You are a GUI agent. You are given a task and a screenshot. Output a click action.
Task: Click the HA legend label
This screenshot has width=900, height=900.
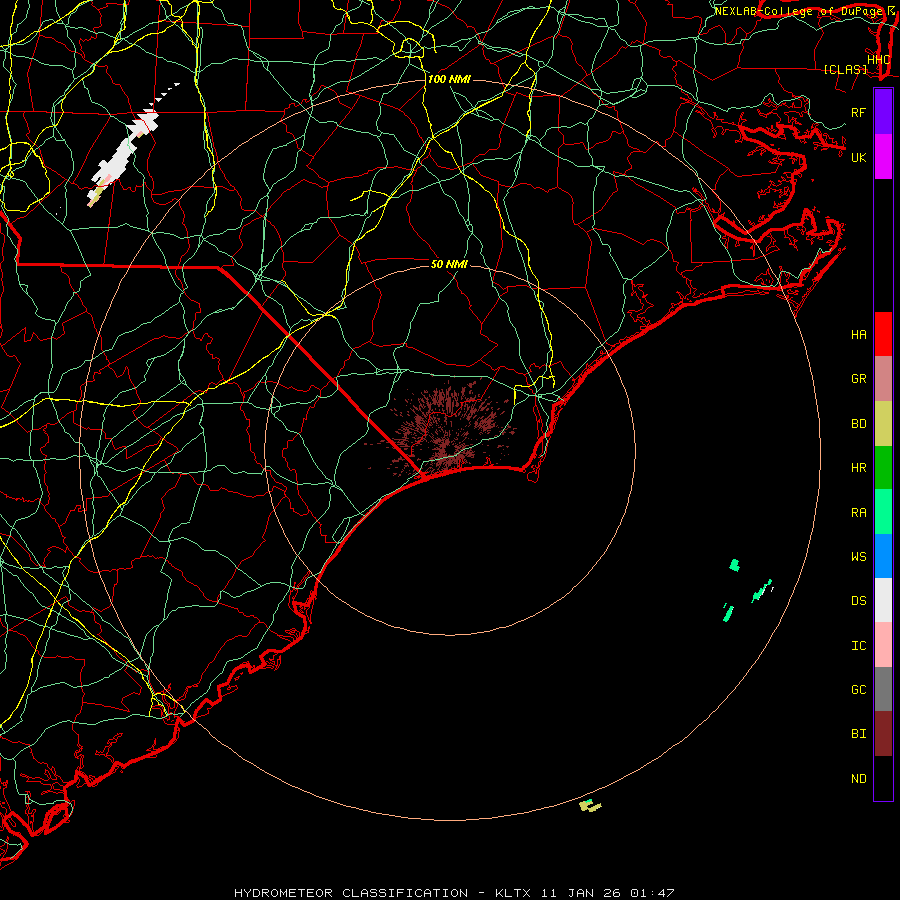pos(858,335)
